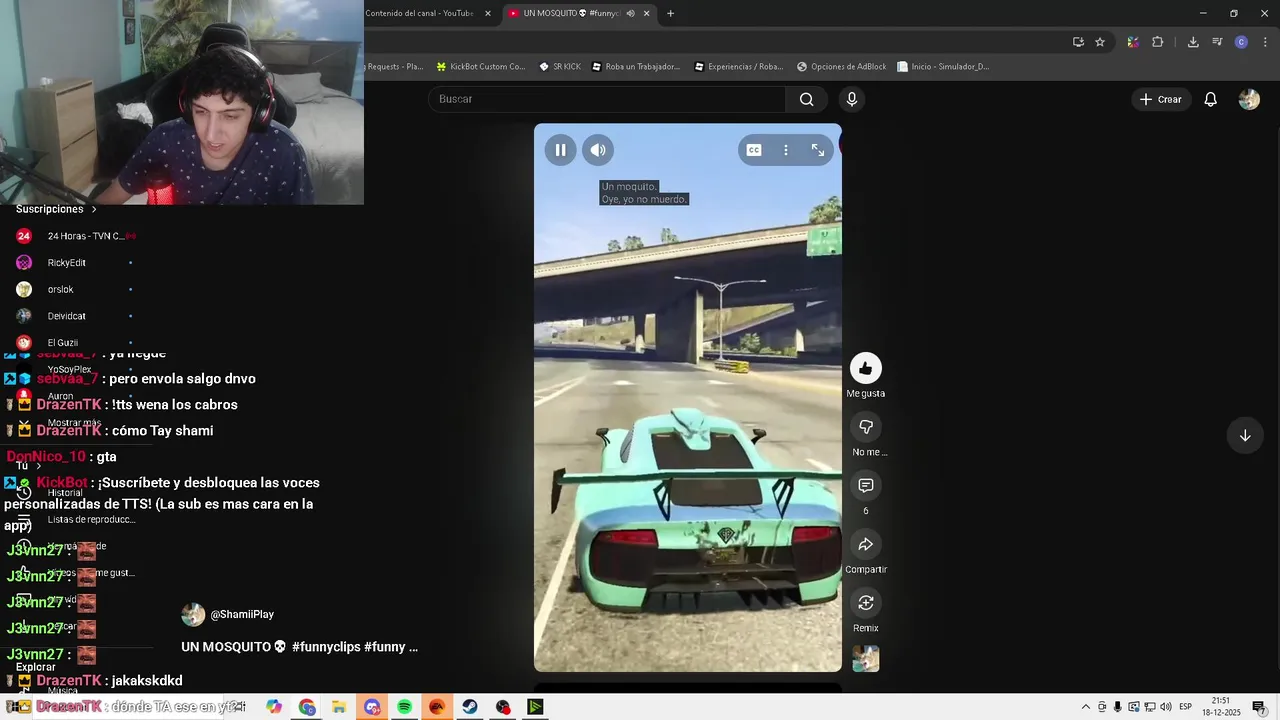Share the Short using Compartir
The height and width of the screenshot is (720, 1280).
click(866, 544)
